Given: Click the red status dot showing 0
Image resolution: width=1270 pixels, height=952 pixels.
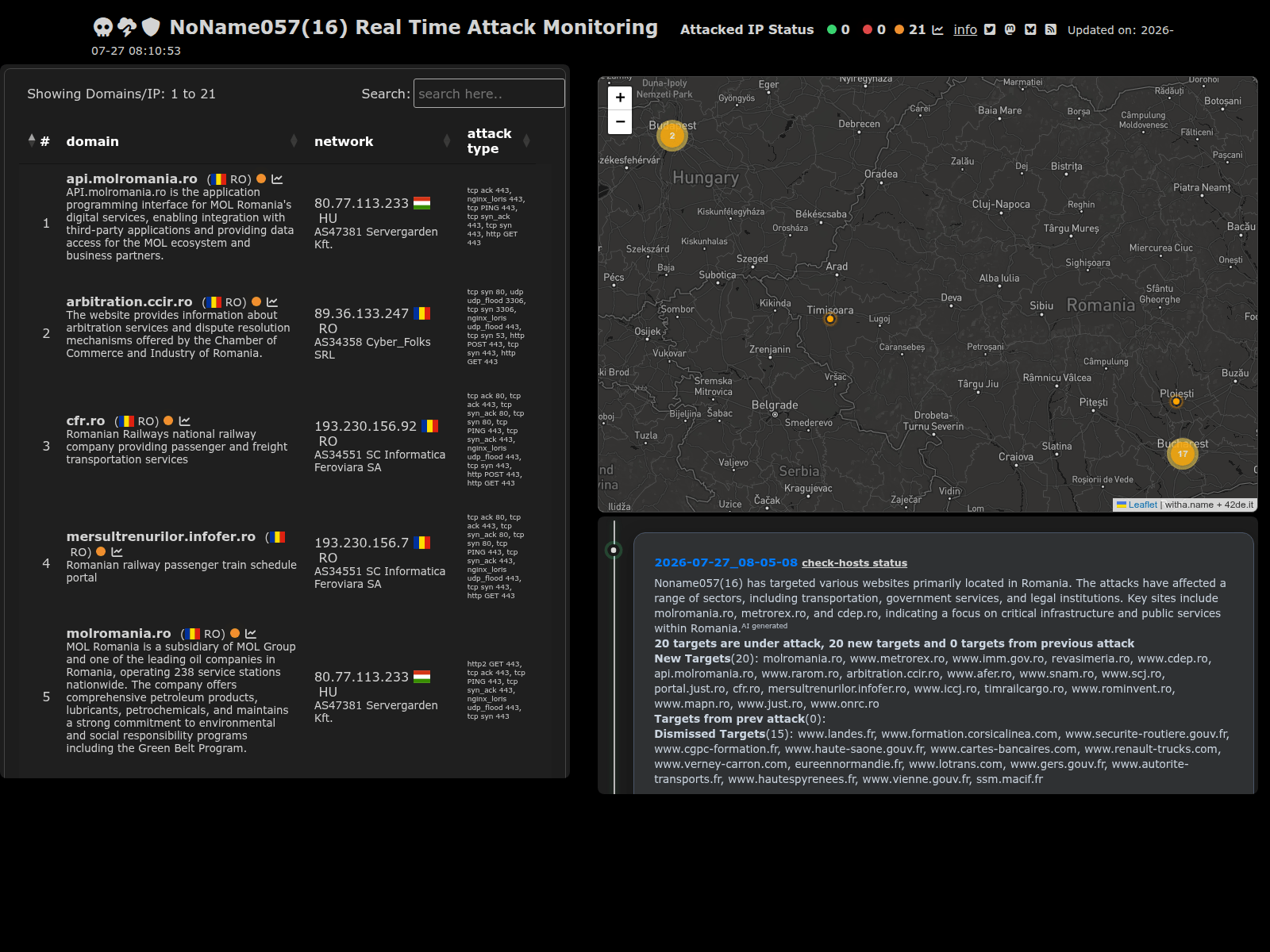Looking at the screenshot, I should (868, 30).
